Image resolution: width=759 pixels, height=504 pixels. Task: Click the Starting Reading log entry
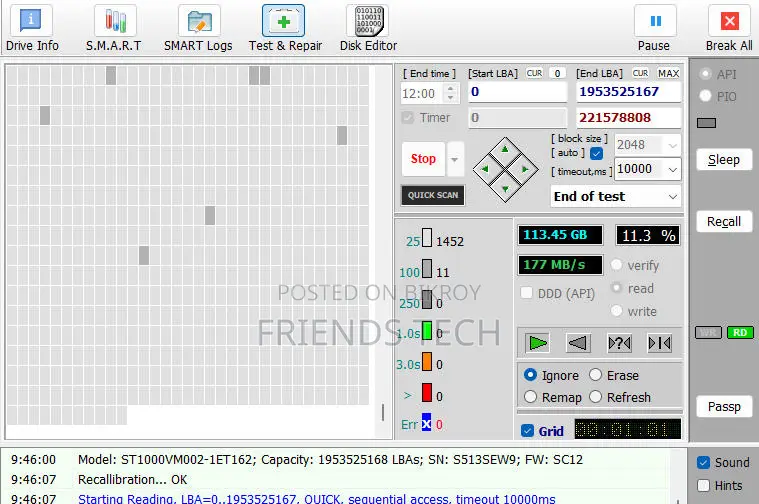point(317,498)
